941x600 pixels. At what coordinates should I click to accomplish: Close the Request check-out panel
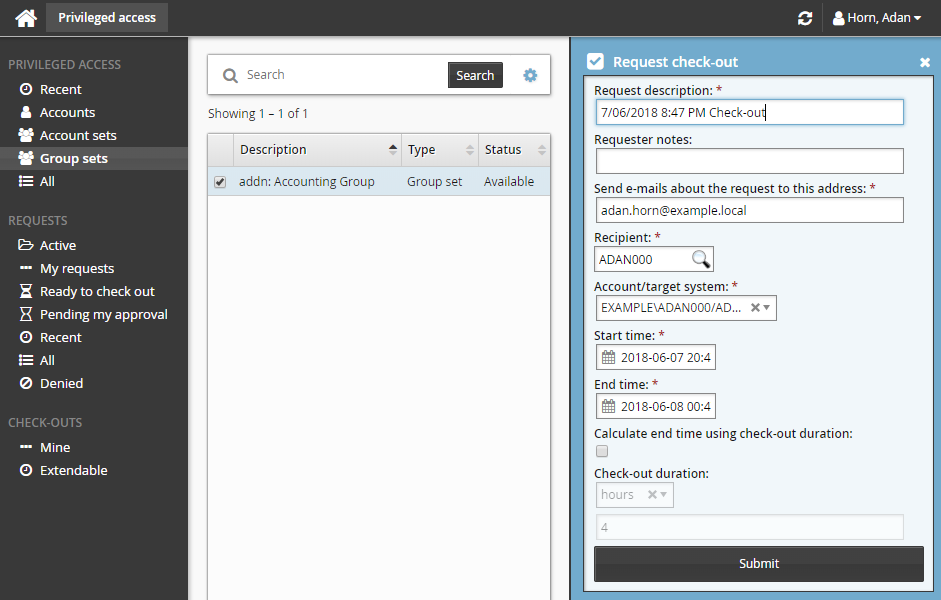[x=925, y=62]
